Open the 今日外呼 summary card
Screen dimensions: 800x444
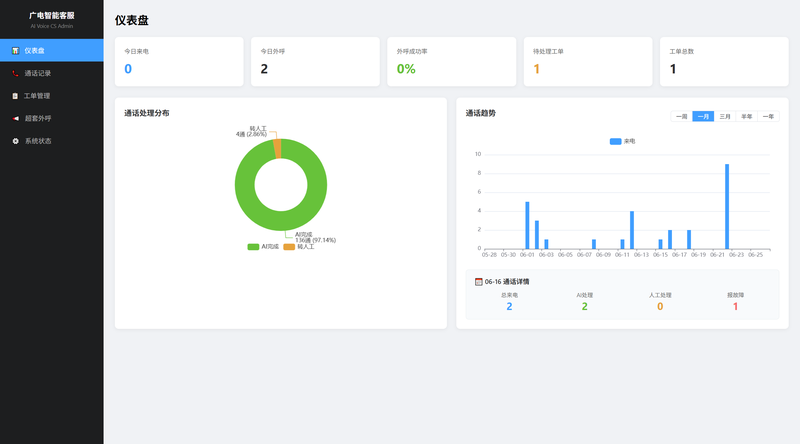click(x=315, y=61)
